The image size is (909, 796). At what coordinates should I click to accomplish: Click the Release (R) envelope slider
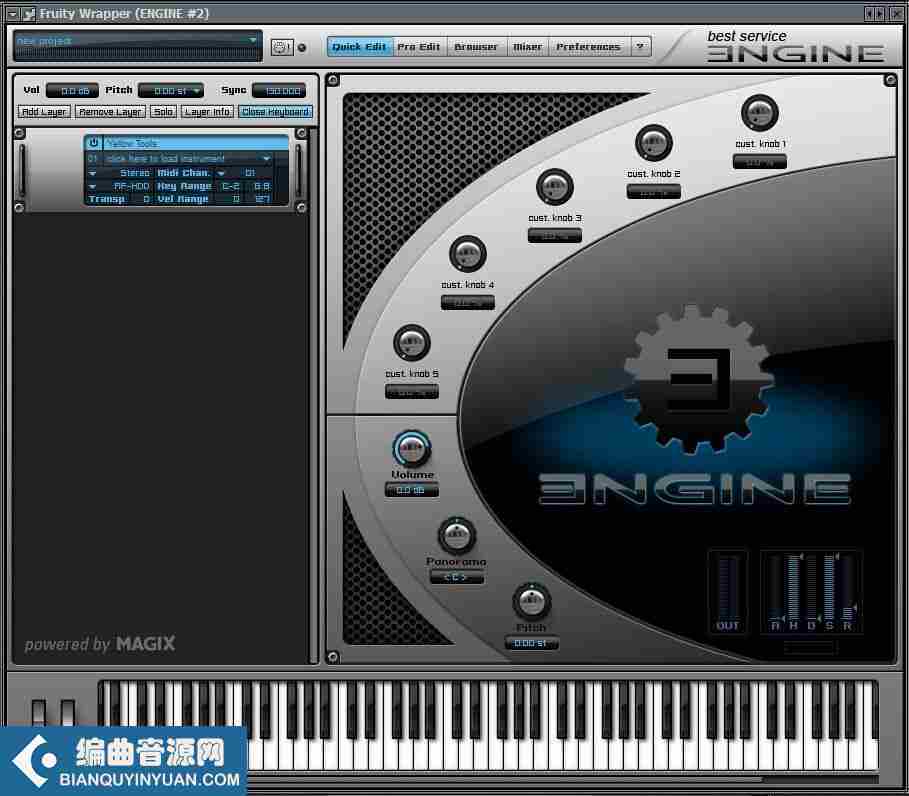pos(848,587)
